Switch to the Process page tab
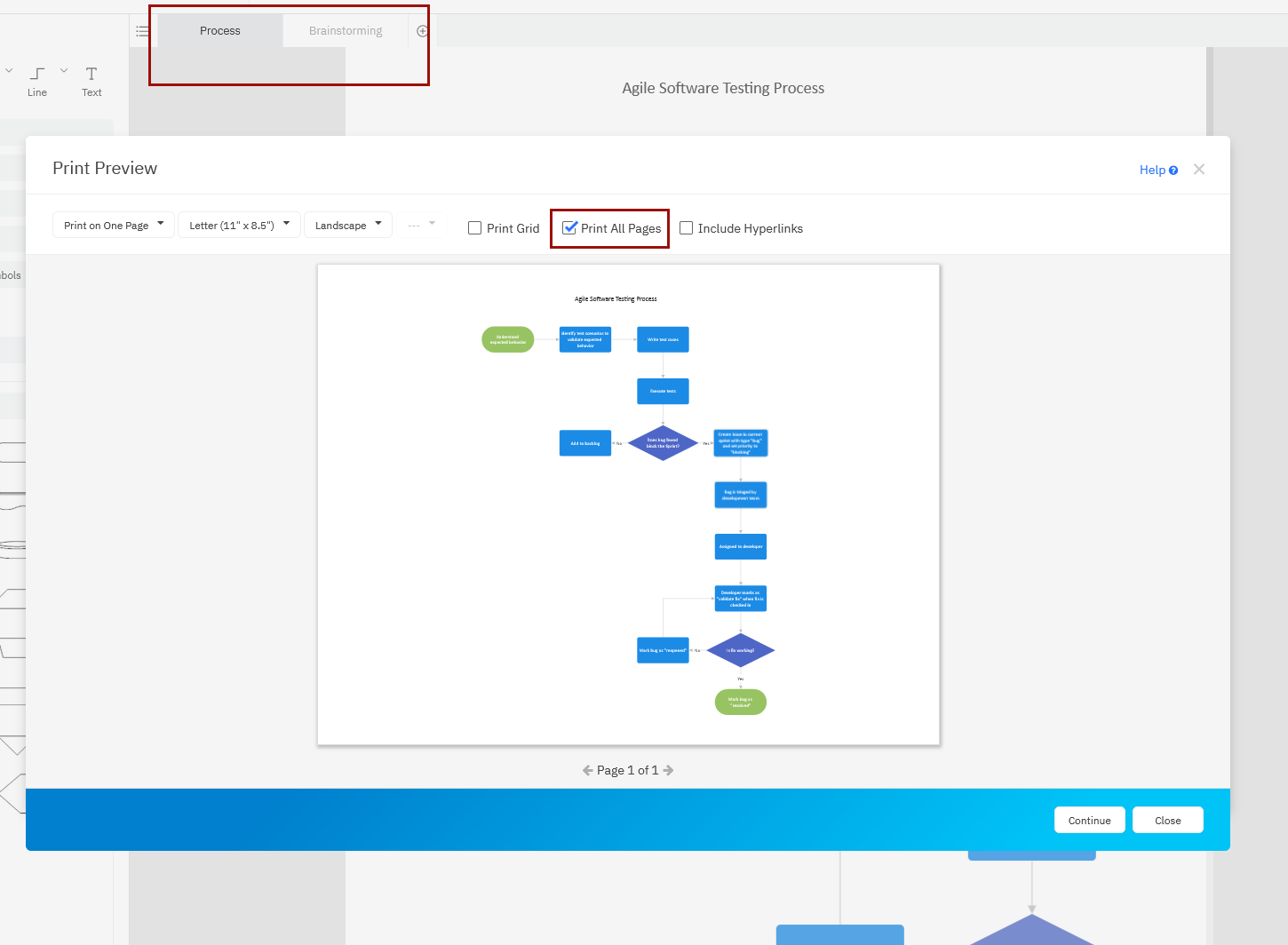 pos(220,31)
